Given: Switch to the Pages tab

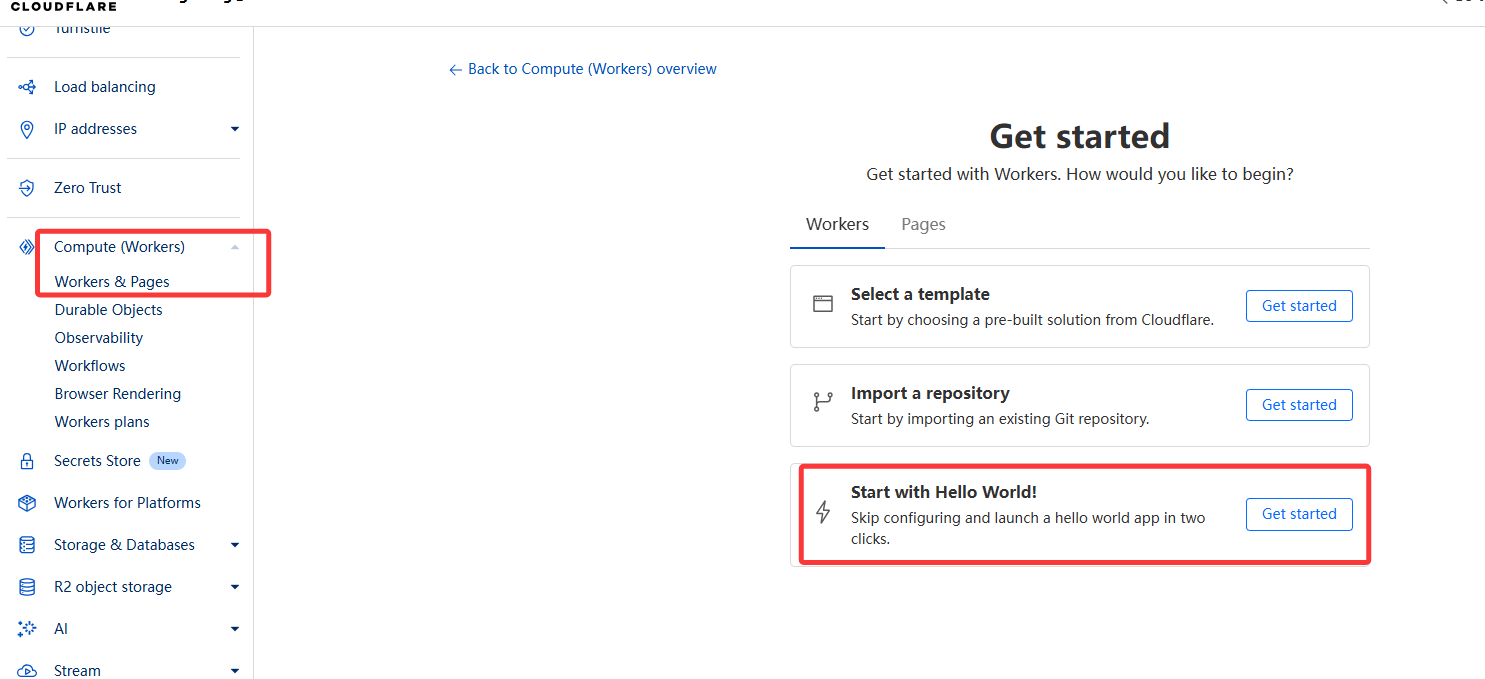Looking at the screenshot, I should [923, 224].
